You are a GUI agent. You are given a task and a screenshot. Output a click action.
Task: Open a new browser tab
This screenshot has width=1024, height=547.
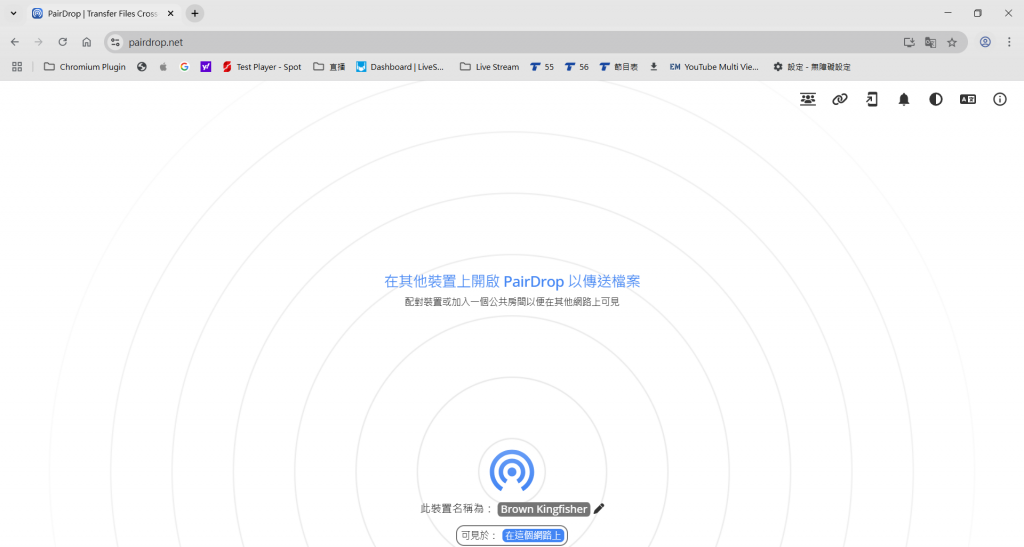(x=195, y=13)
